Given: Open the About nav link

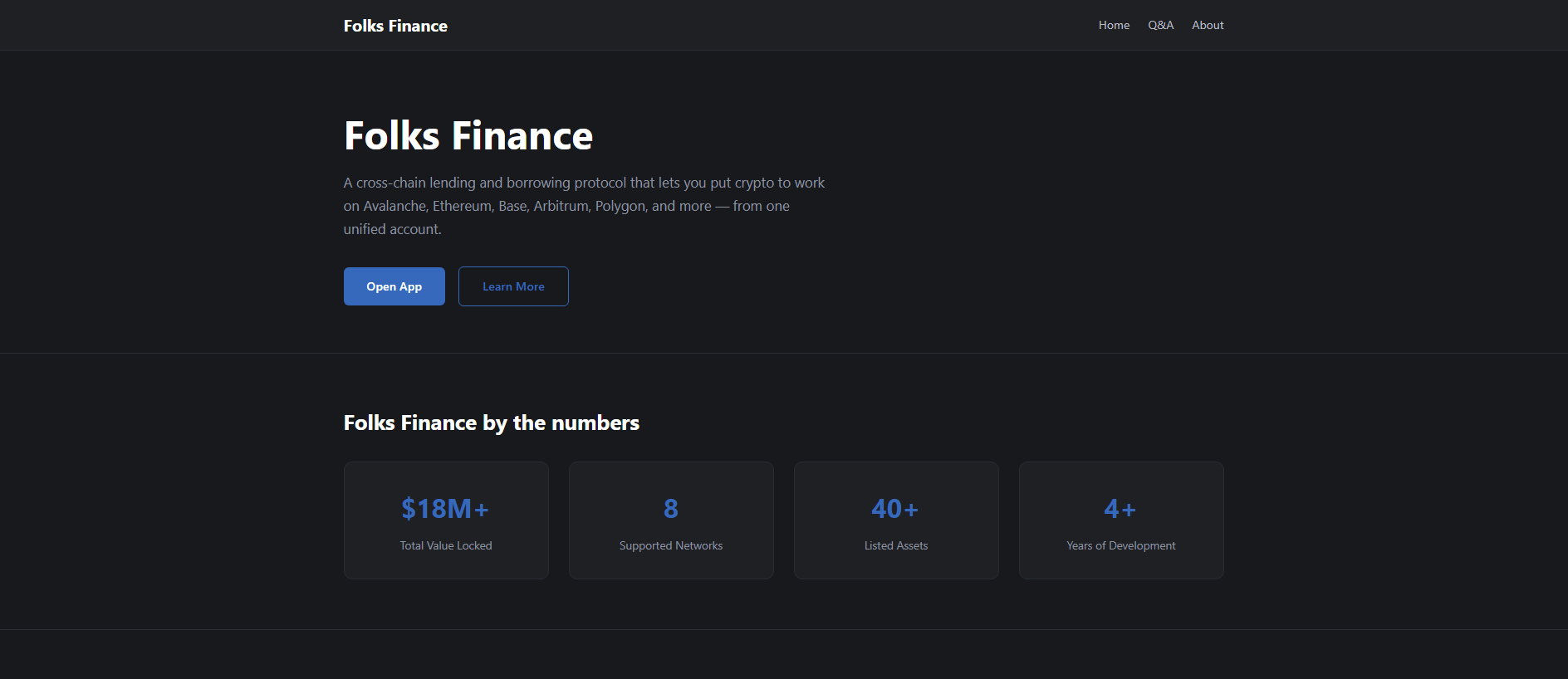Looking at the screenshot, I should click(1208, 25).
